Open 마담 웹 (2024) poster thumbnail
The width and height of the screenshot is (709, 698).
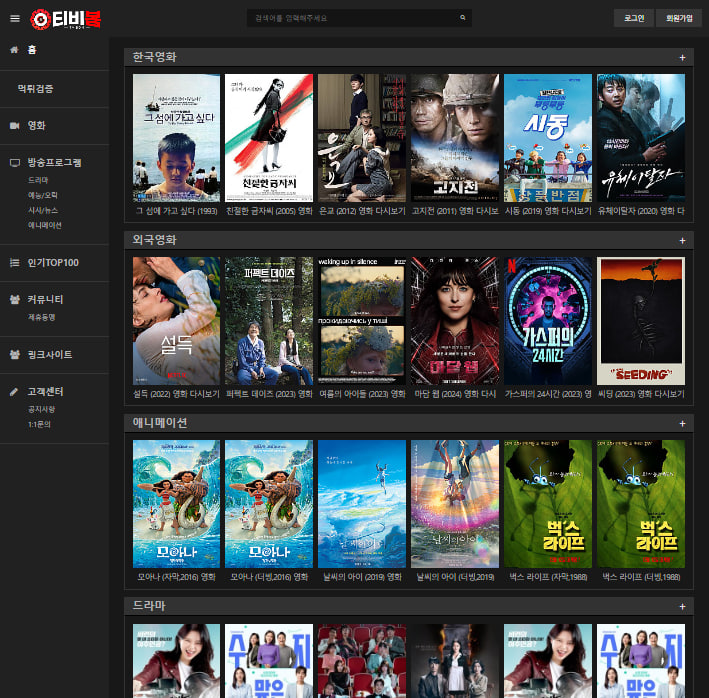[455, 321]
